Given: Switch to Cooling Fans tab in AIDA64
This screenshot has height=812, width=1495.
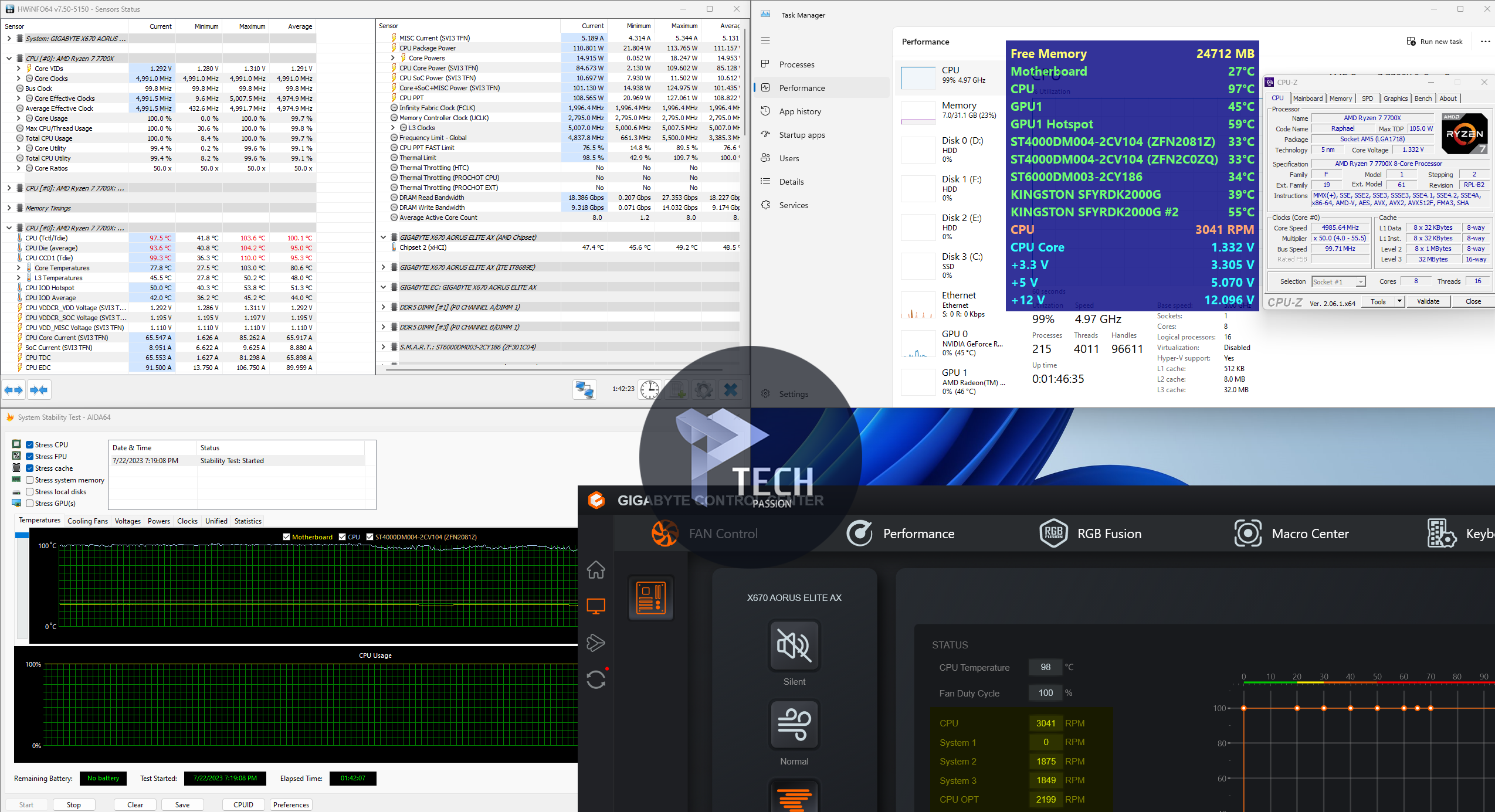Looking at the screenshot, I should (87, 521).
